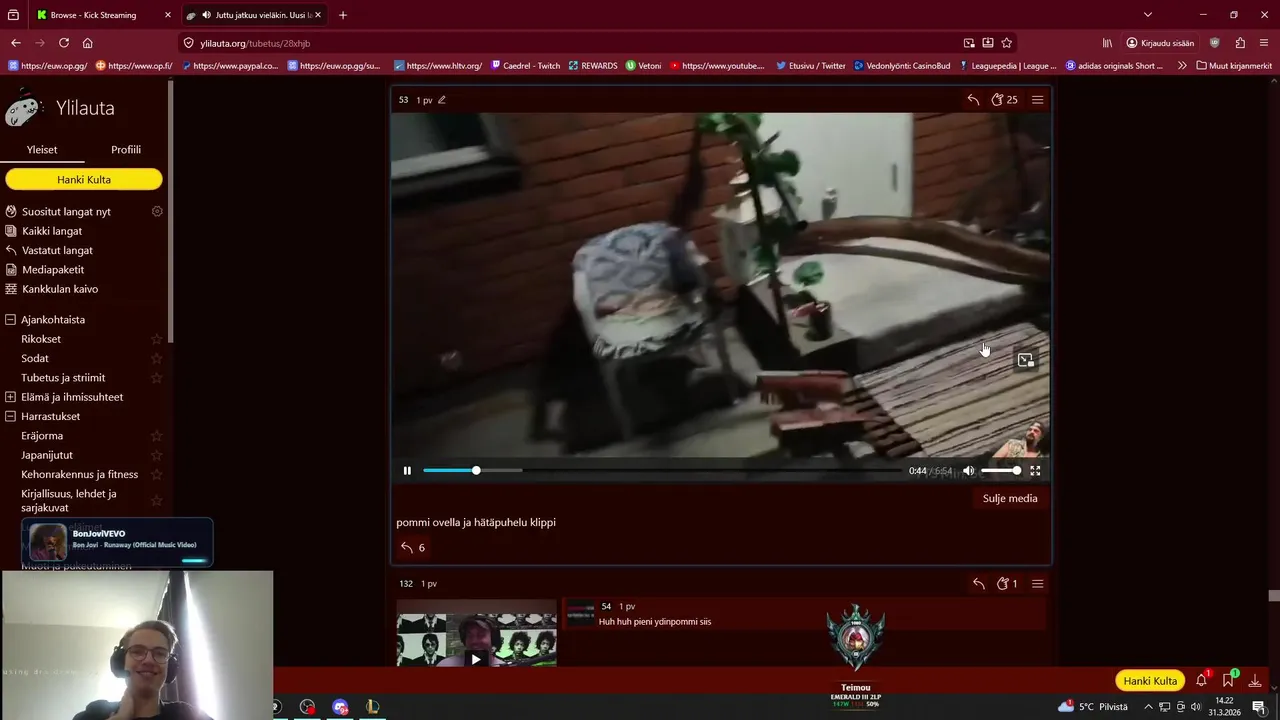Play the video thumbnail in post 132
This screenshot has width=1280, height=720.
476,659
